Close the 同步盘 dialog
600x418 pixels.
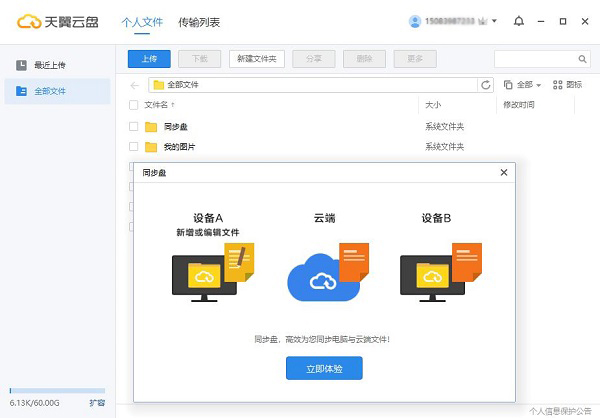[504, 173]
